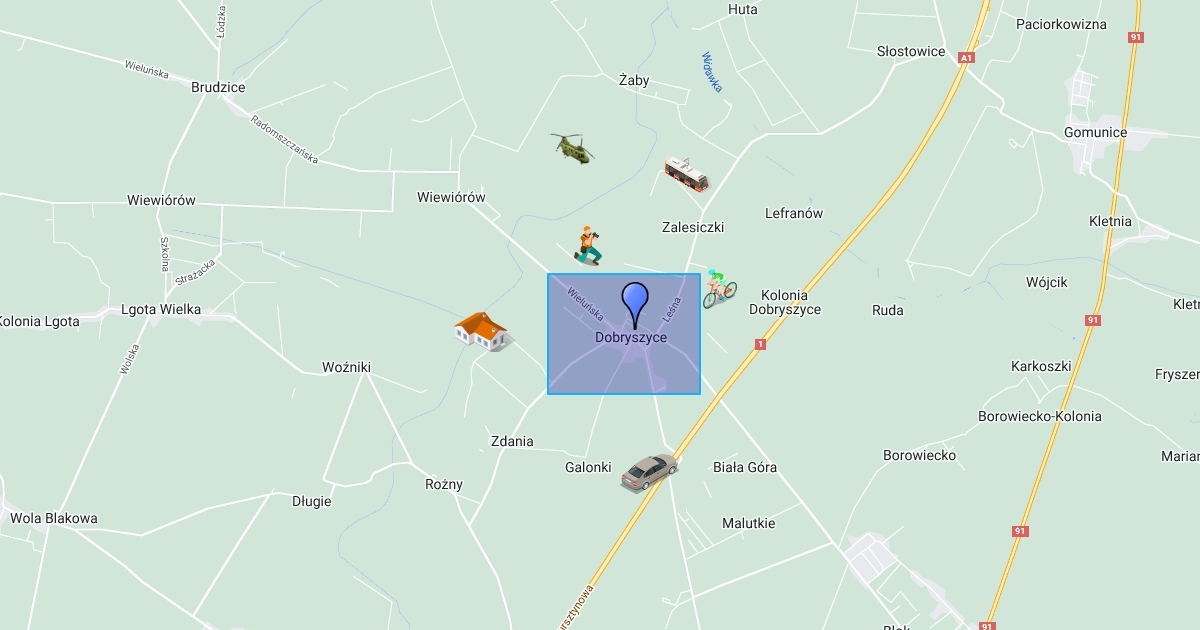
Task: Click the Biała Góra place name
Action: point(745,467)
